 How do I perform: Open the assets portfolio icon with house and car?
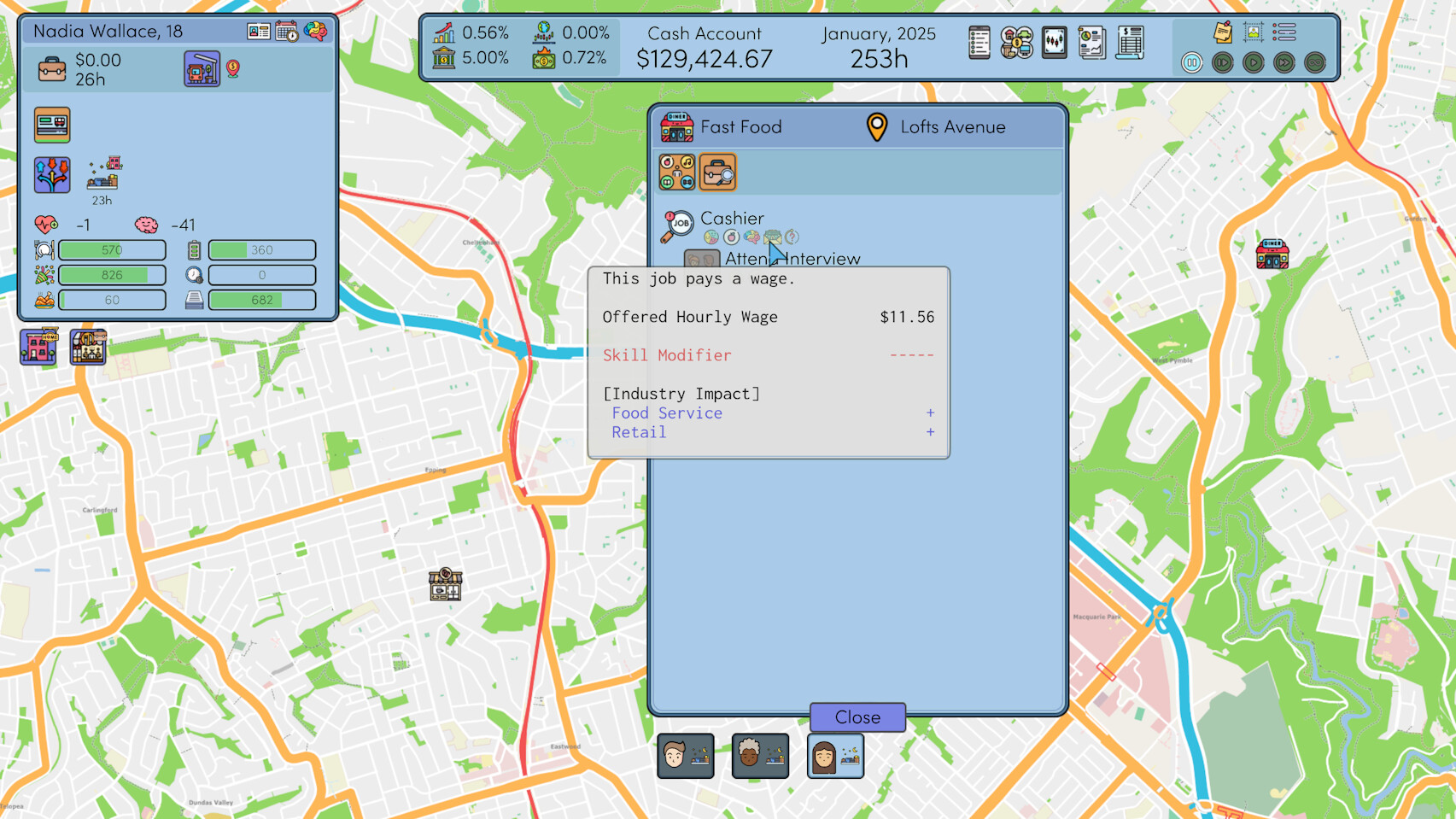click(x=1016, y=42)
